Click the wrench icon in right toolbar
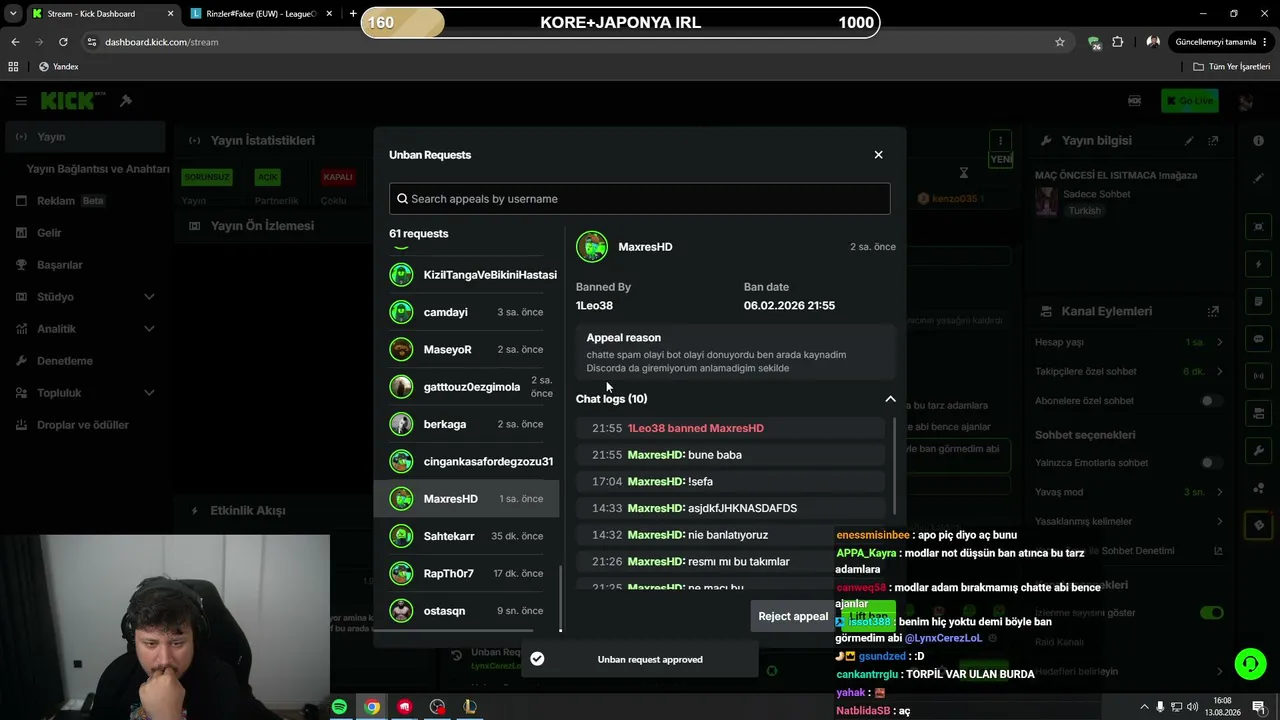Viewport: 1280px width, 720px height. coord(1258,450)
